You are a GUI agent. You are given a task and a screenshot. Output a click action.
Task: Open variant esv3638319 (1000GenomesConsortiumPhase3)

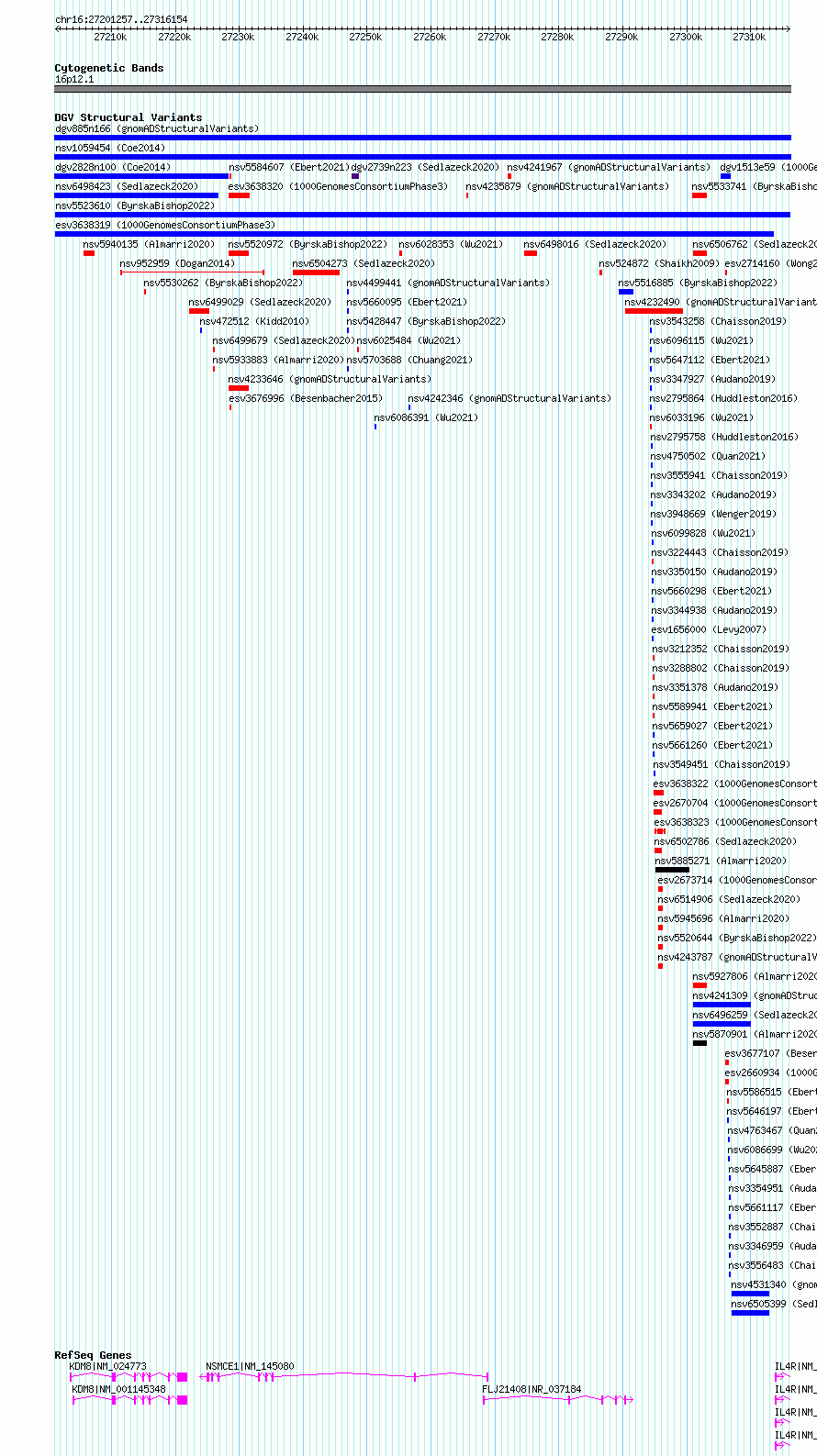(165, 225)
